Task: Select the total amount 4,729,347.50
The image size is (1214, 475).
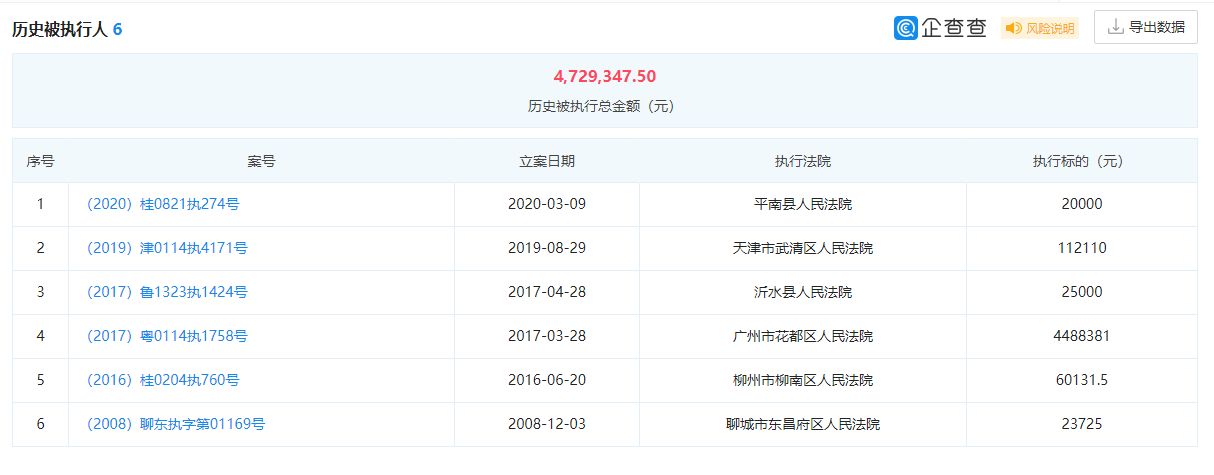Action: point(605,76)
